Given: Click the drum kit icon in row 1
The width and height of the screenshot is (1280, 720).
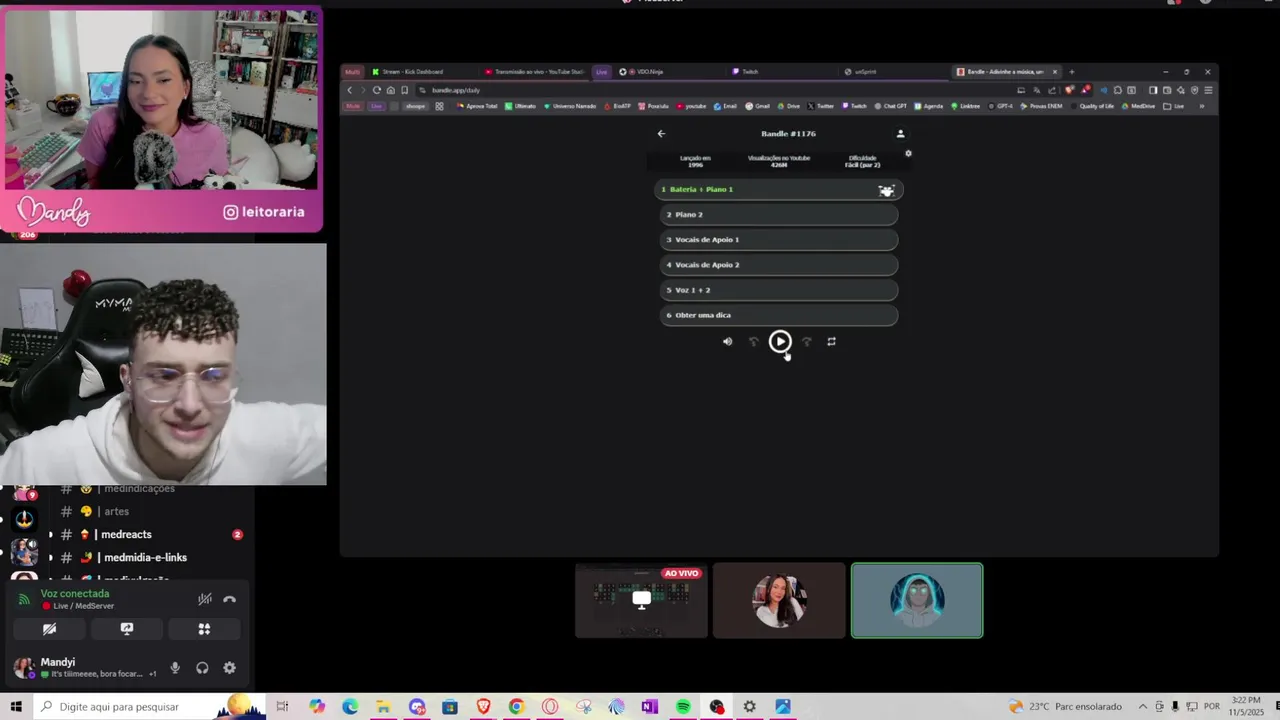Looking at the screenshot, I should (x=886, y=190).
